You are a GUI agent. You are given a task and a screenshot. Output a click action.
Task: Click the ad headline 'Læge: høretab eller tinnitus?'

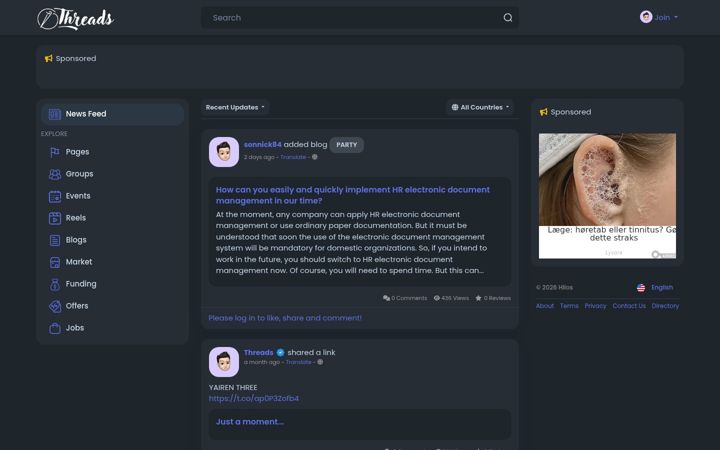(x=612, y=234)
